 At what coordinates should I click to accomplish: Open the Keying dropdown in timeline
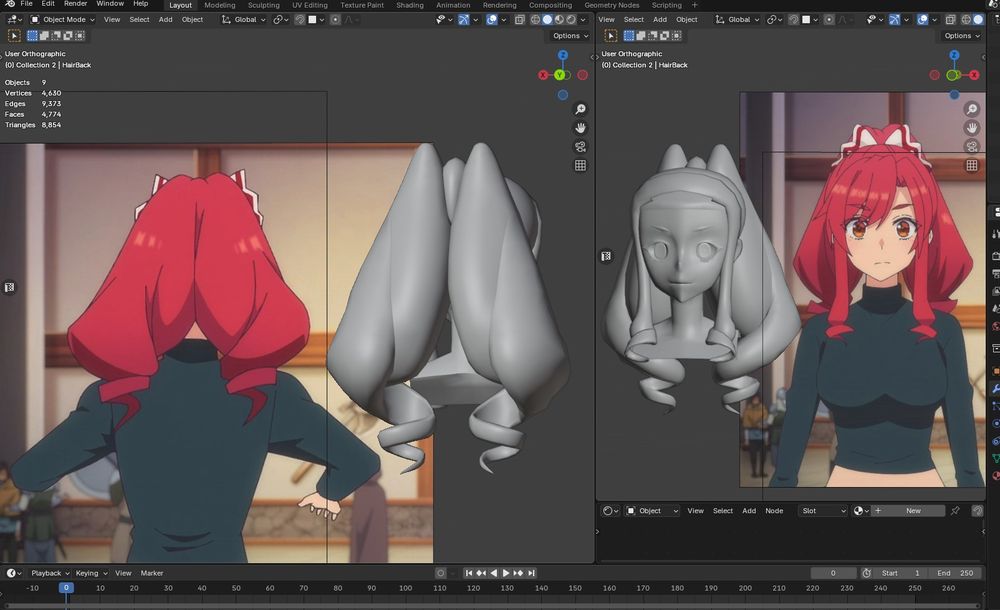[91, 573]
